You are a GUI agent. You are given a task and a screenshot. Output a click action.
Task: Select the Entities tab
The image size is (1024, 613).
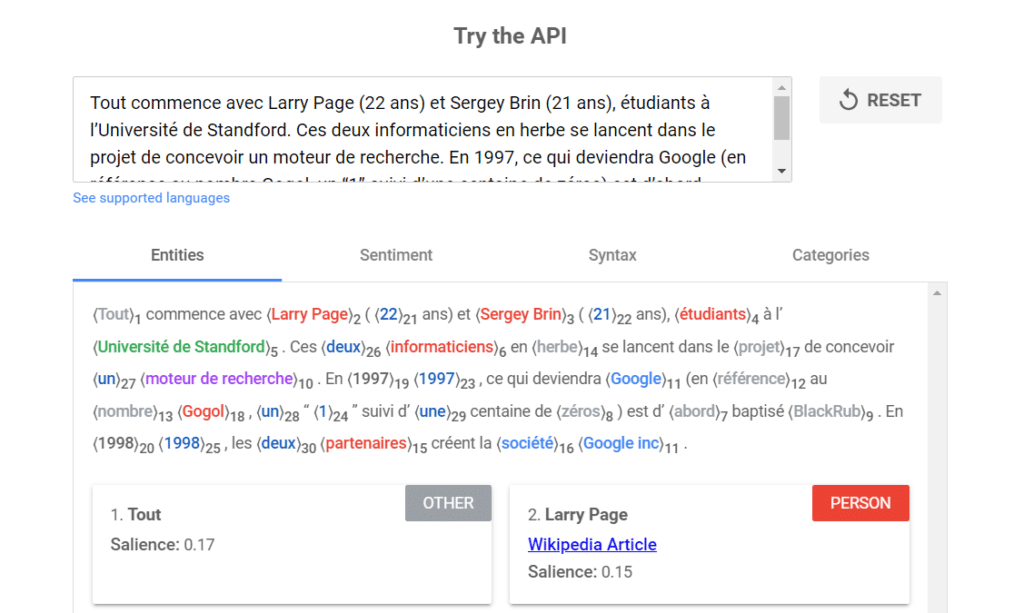(x=177, y=255)
